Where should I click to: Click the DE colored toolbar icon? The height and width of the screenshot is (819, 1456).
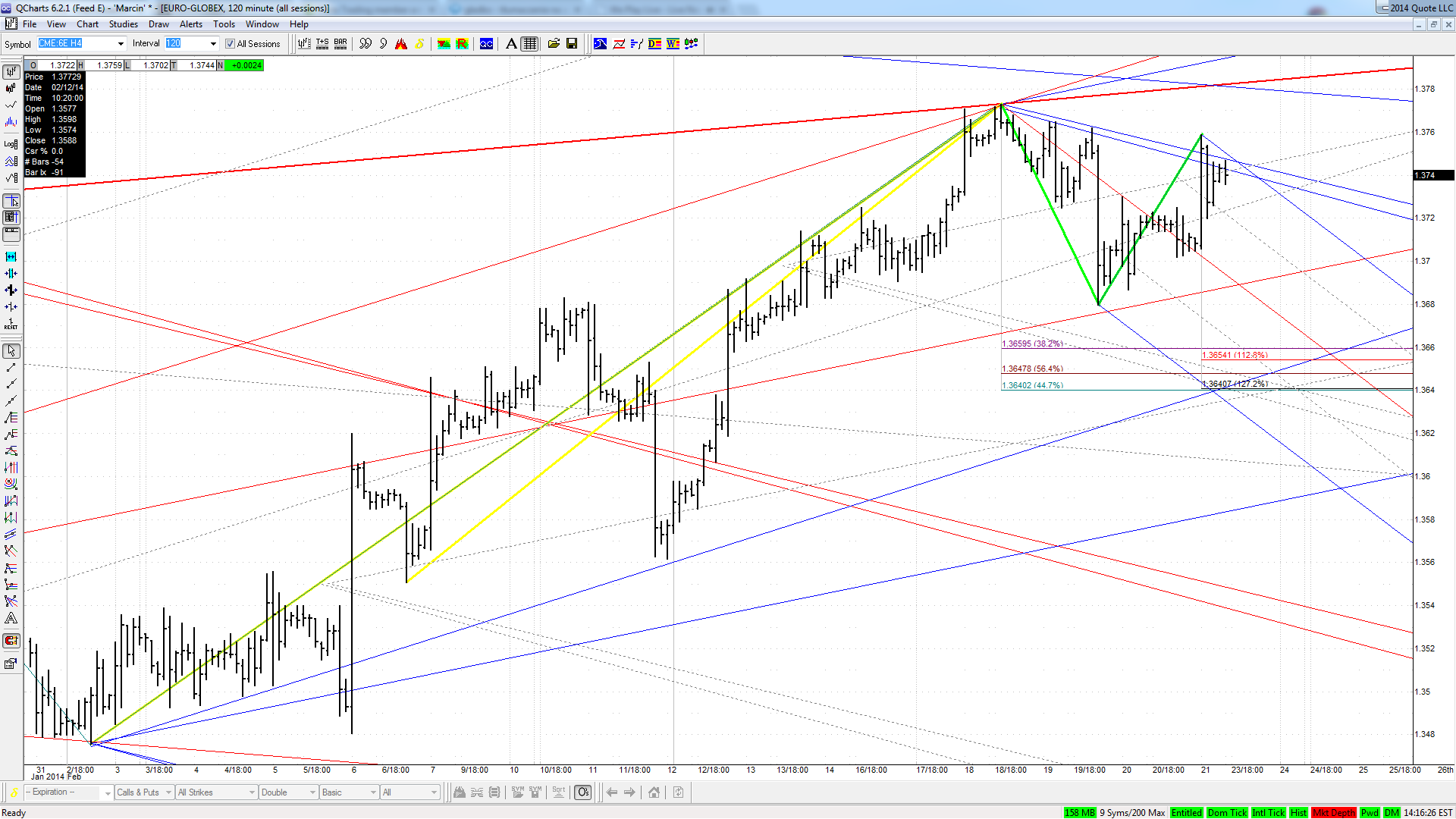point(654,44)
